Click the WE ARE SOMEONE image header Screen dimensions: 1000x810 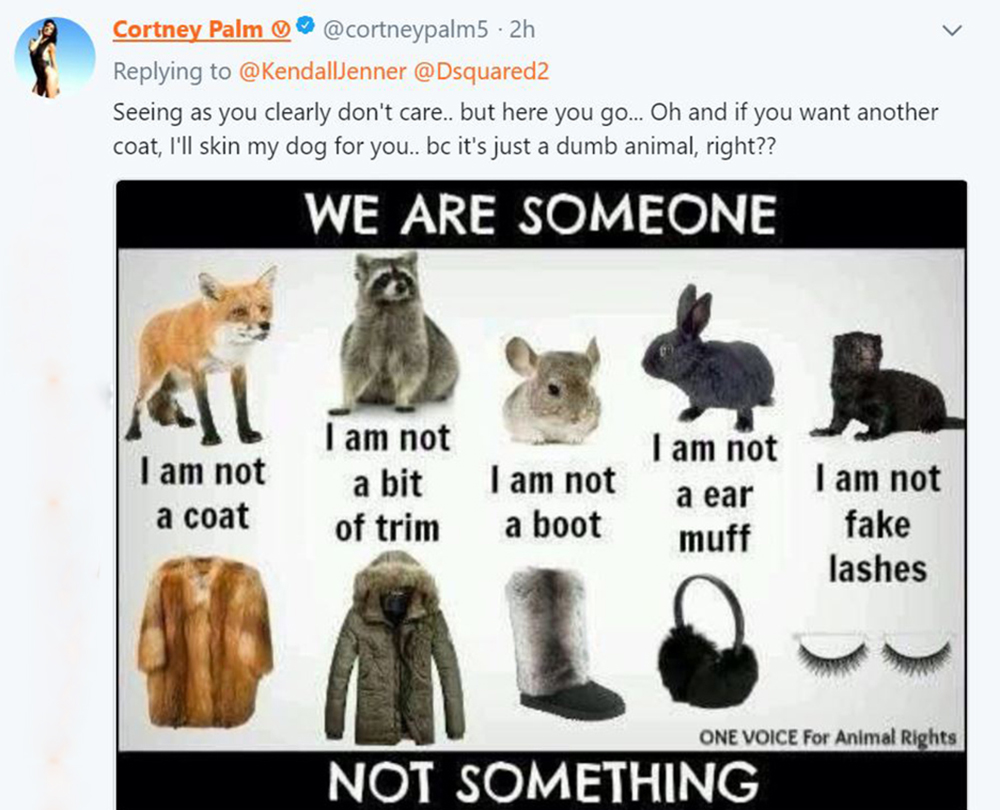pos(540,214)
